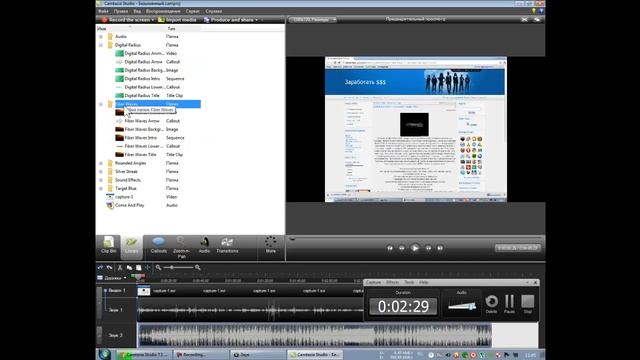This screenshot has height=360, width=640.
Task: Click Pause in the recorder window
Action: (509, 304)
